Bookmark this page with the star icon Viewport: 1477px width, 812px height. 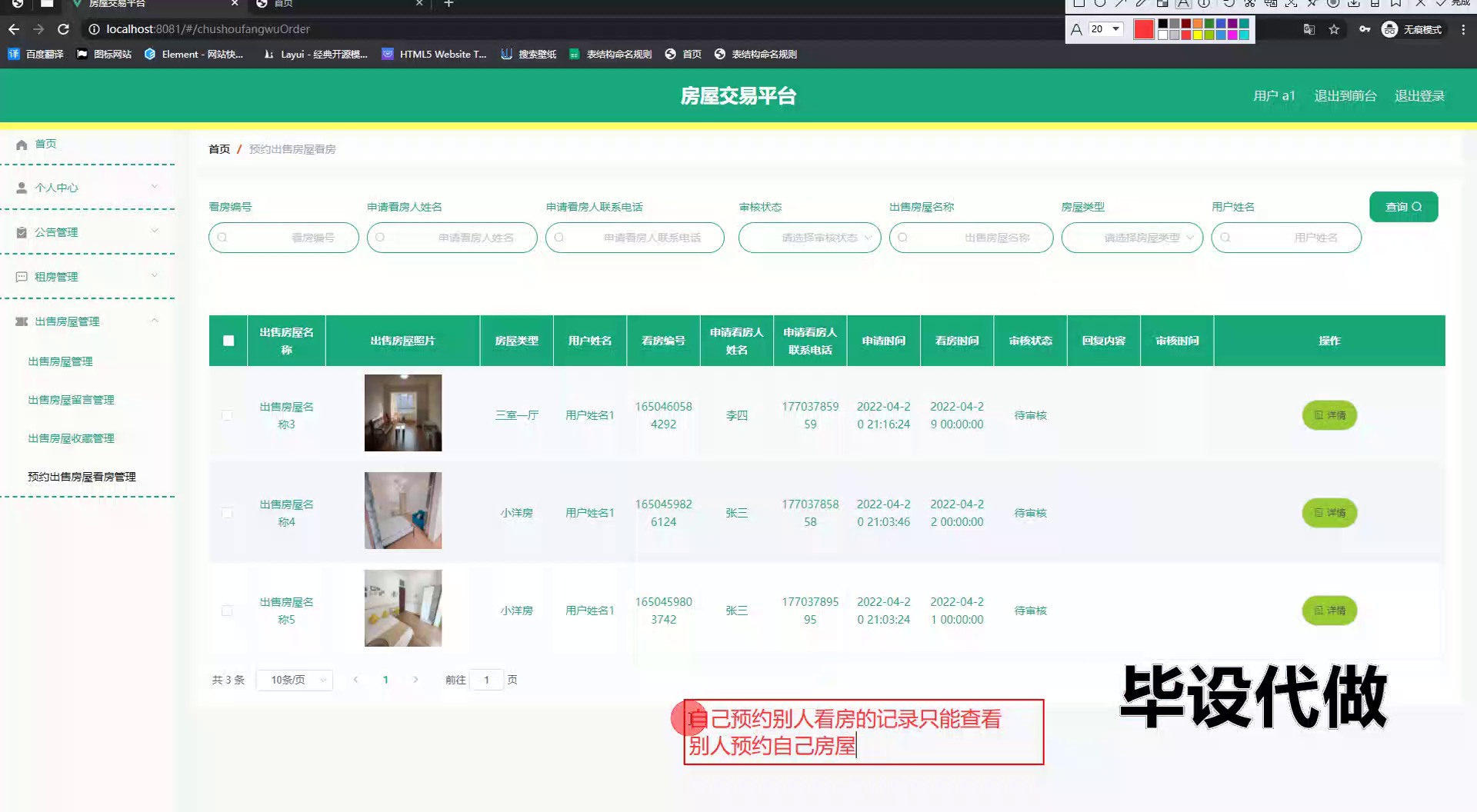point(1334,29)
